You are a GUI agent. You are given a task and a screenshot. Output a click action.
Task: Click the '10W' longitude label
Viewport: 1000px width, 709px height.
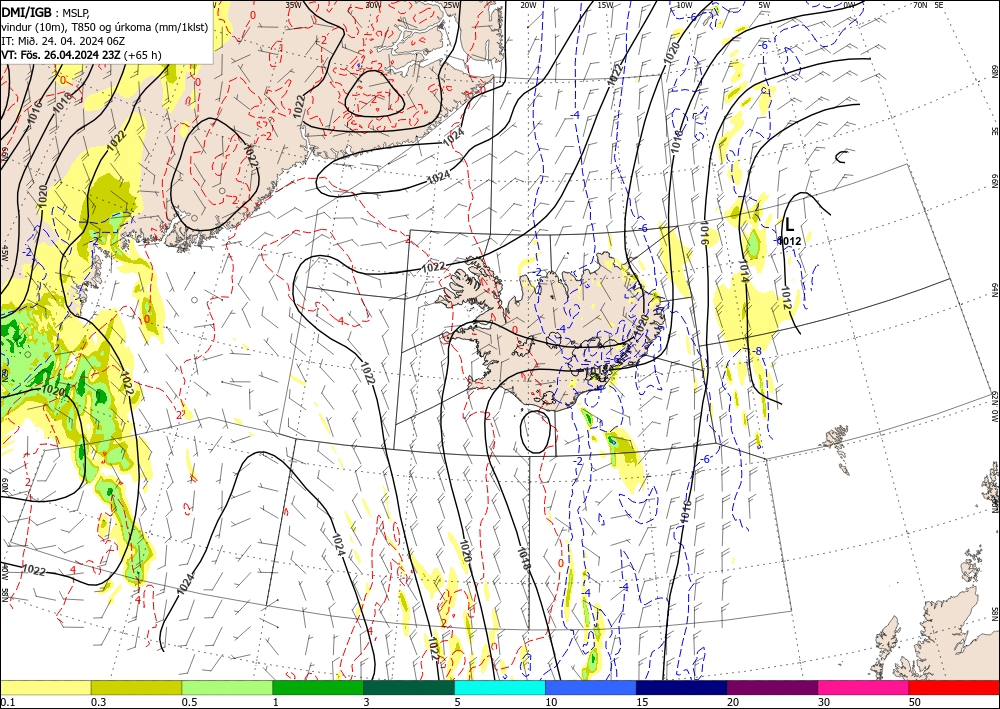pos(684,5)
